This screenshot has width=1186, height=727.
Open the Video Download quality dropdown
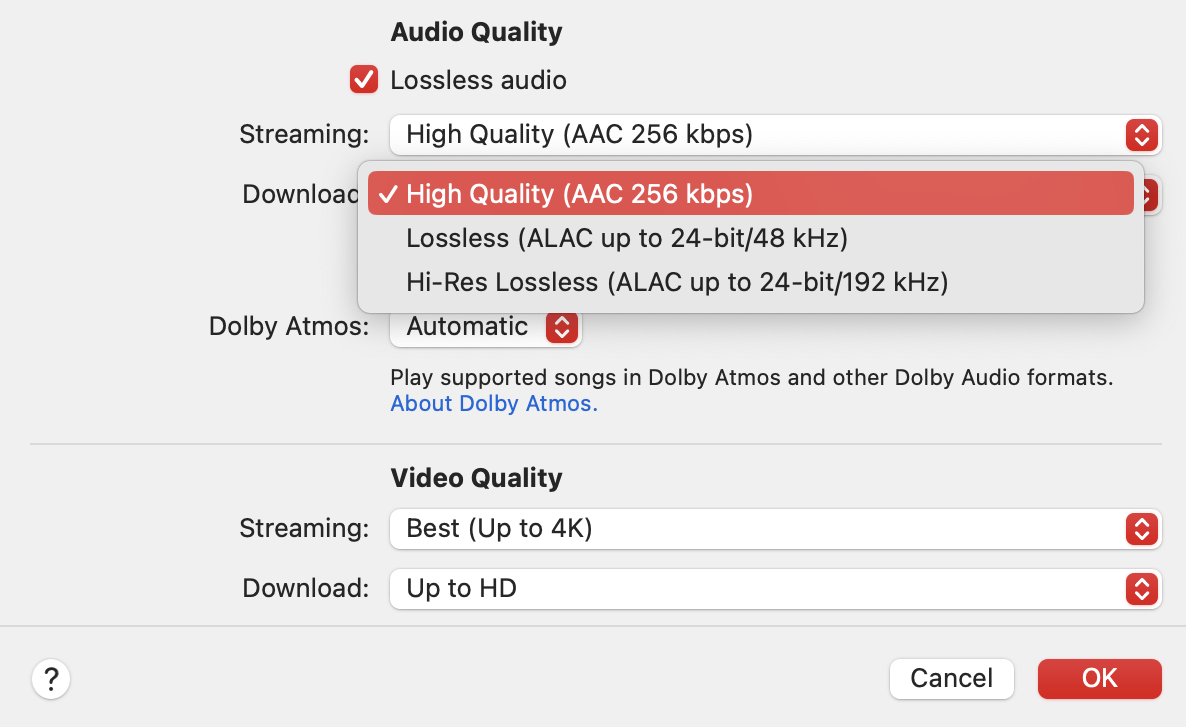(775, 589)
